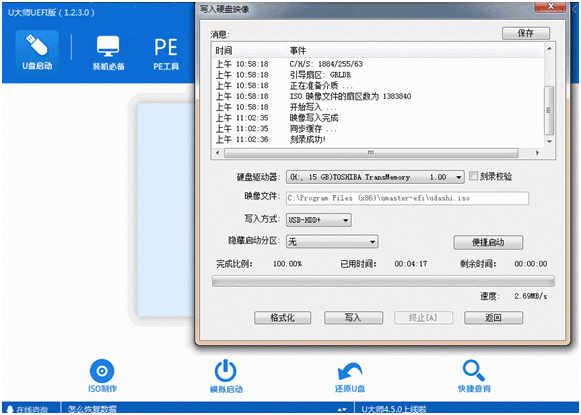This screenshot has width=581, height=415.
Task: Open the ISO制作 disc icon
Action: (x=102, y=376)
